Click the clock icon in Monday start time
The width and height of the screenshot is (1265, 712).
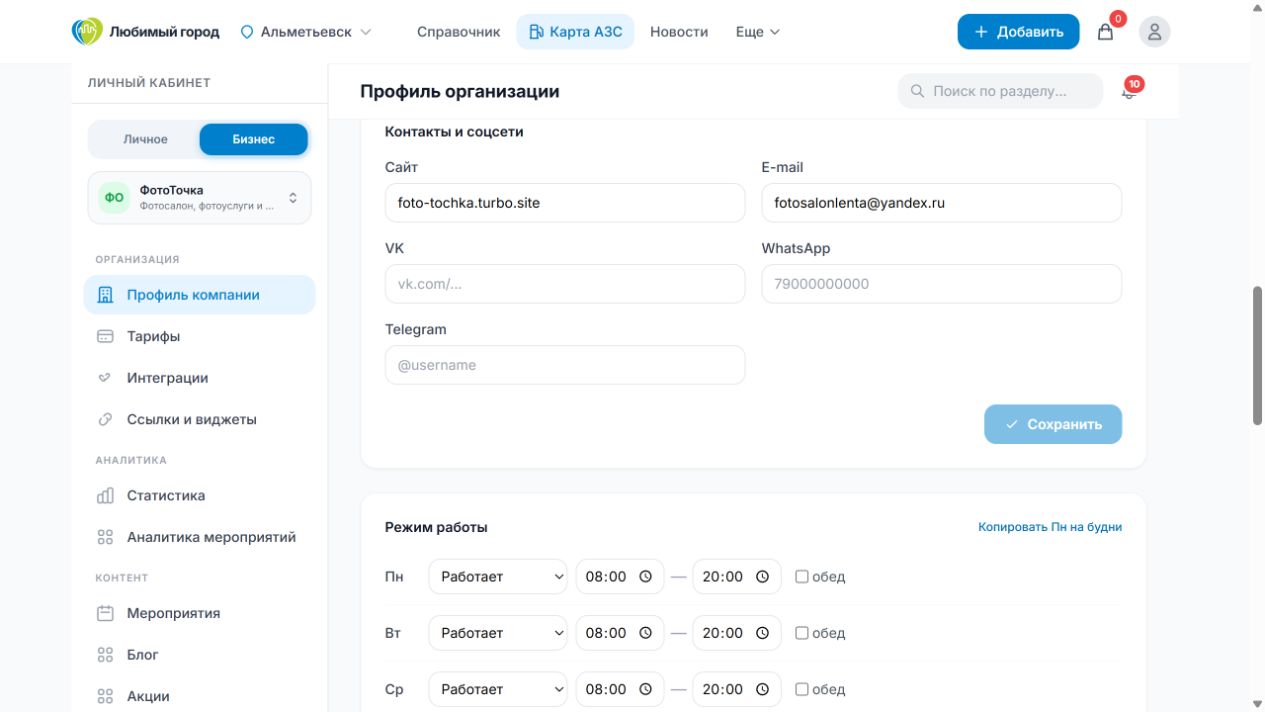(645, 577)
